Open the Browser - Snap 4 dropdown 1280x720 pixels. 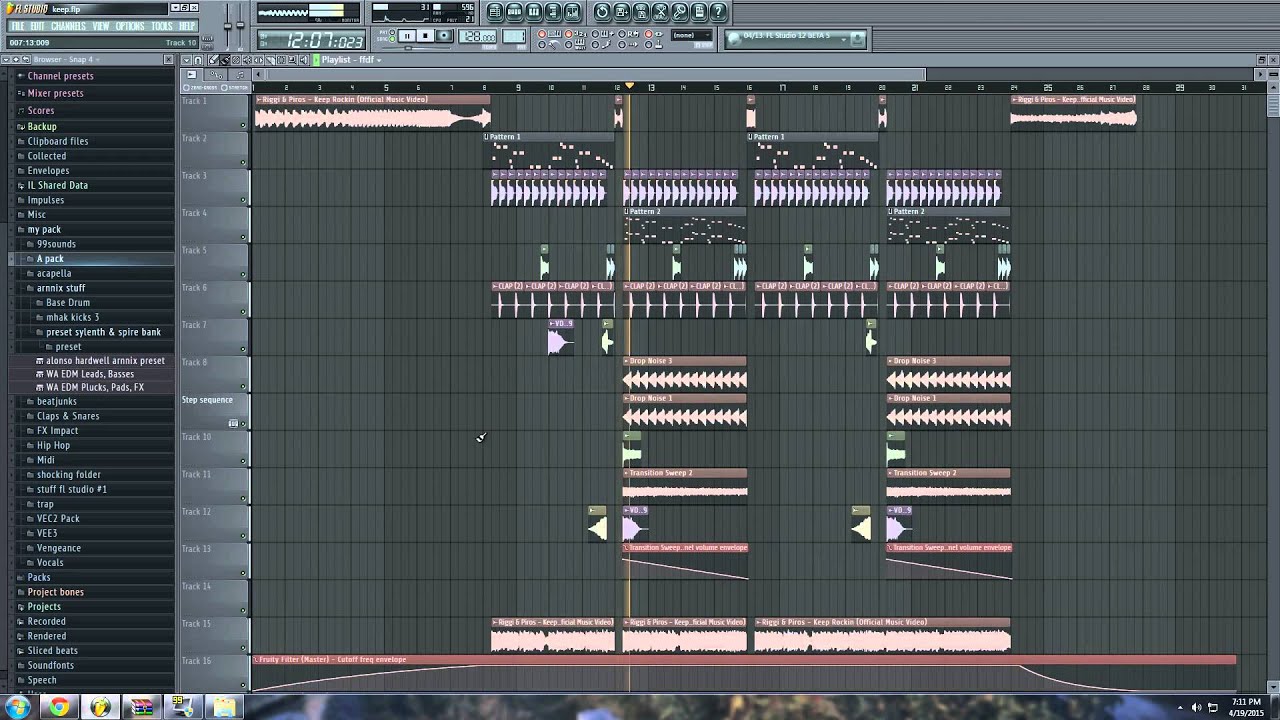[x=66, y=60]
